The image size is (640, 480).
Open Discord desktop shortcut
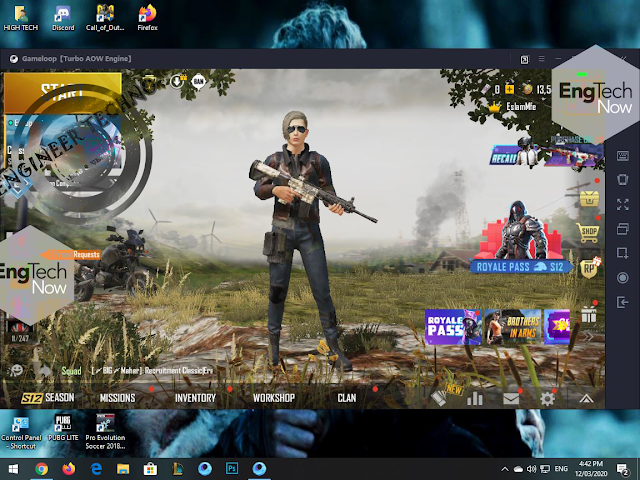coord(63,18)
